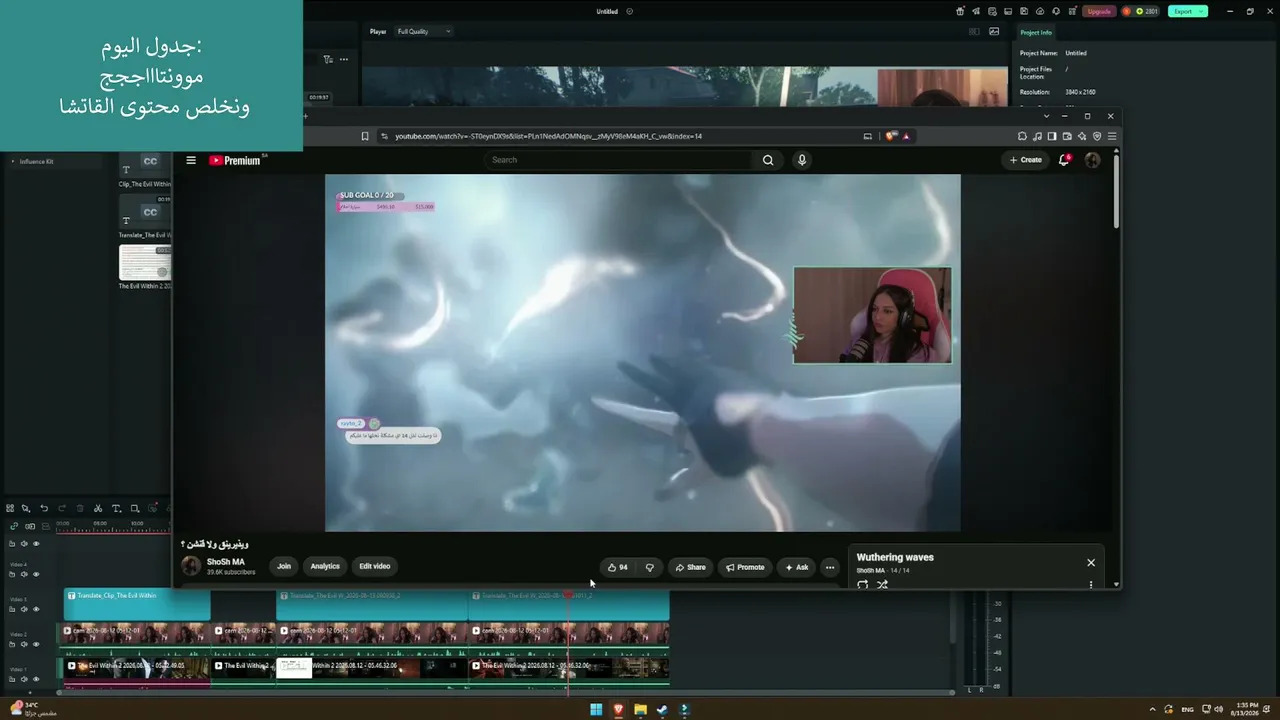Open the timeline layout grid icon
The image size is (1280, 720).
tap(10, 508)
